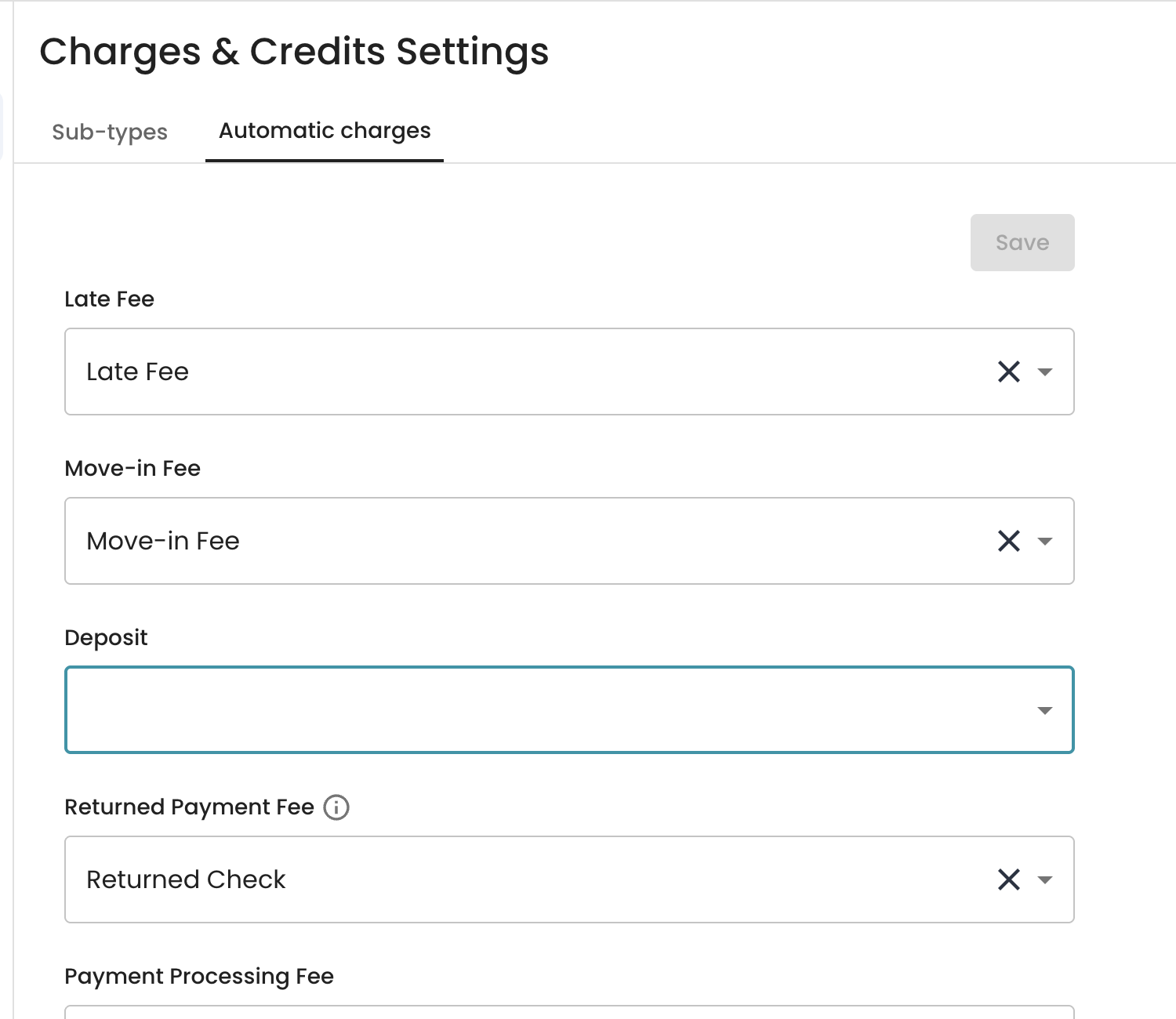Open the Deposit dropdown arrow

[x=1045, y=710]
